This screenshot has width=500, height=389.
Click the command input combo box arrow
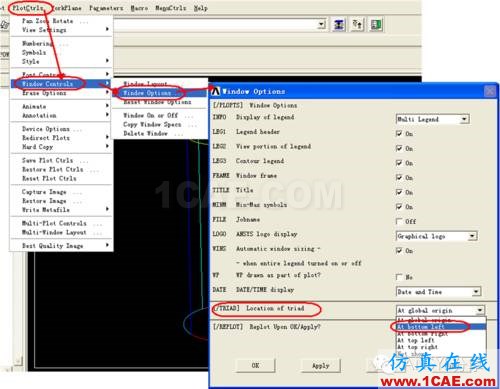321,24
